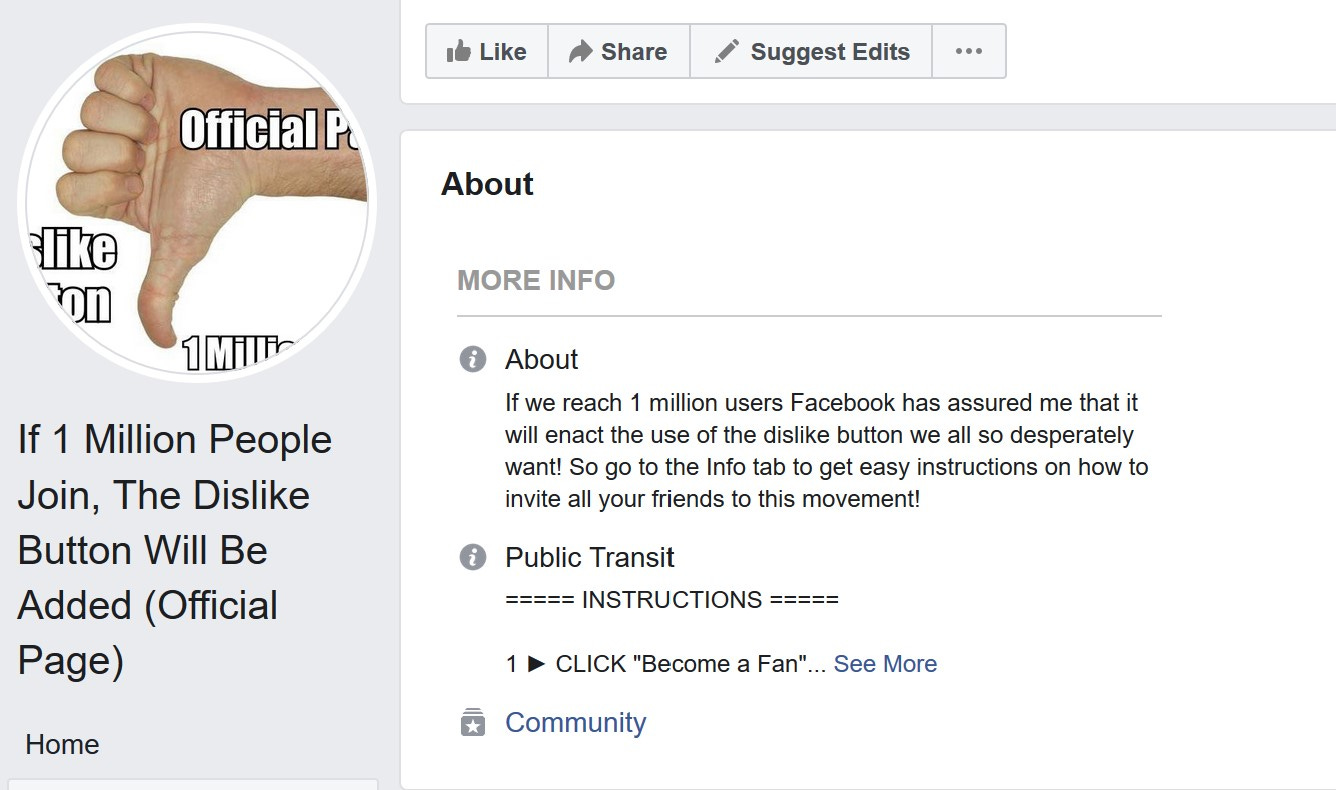Open the three-dots more options menu

(x=968, y=52)
